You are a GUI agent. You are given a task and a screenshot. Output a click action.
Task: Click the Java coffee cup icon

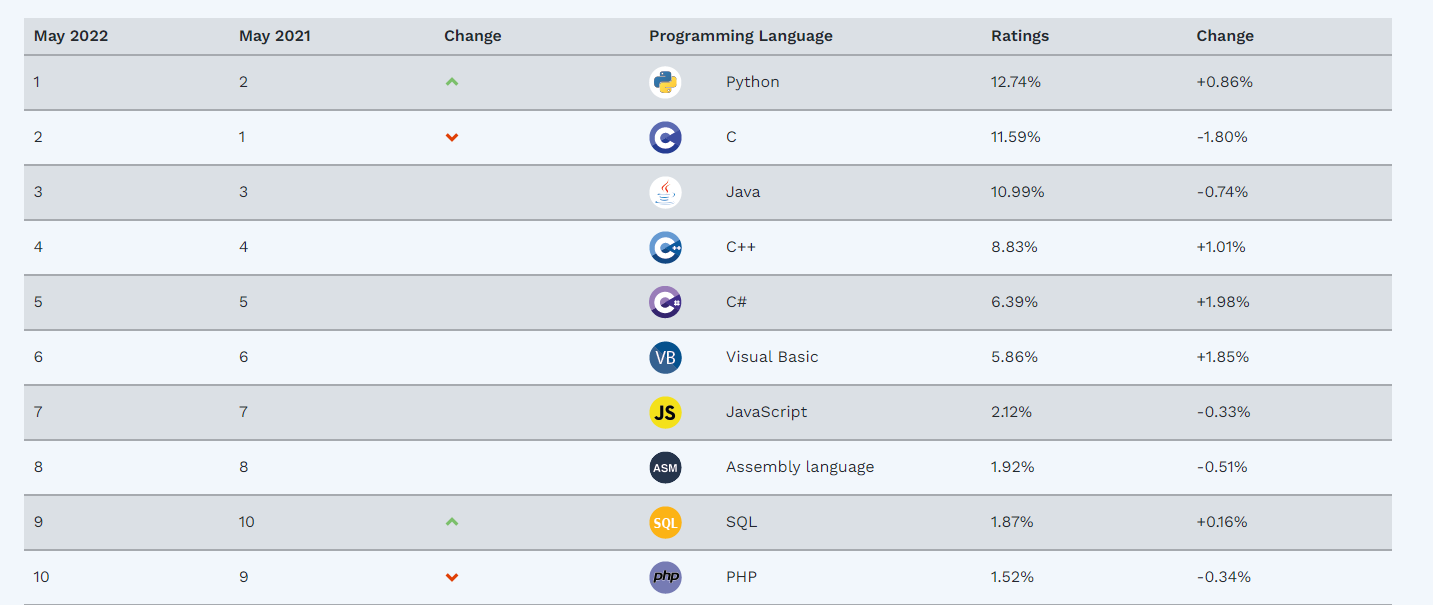(665, 192)
